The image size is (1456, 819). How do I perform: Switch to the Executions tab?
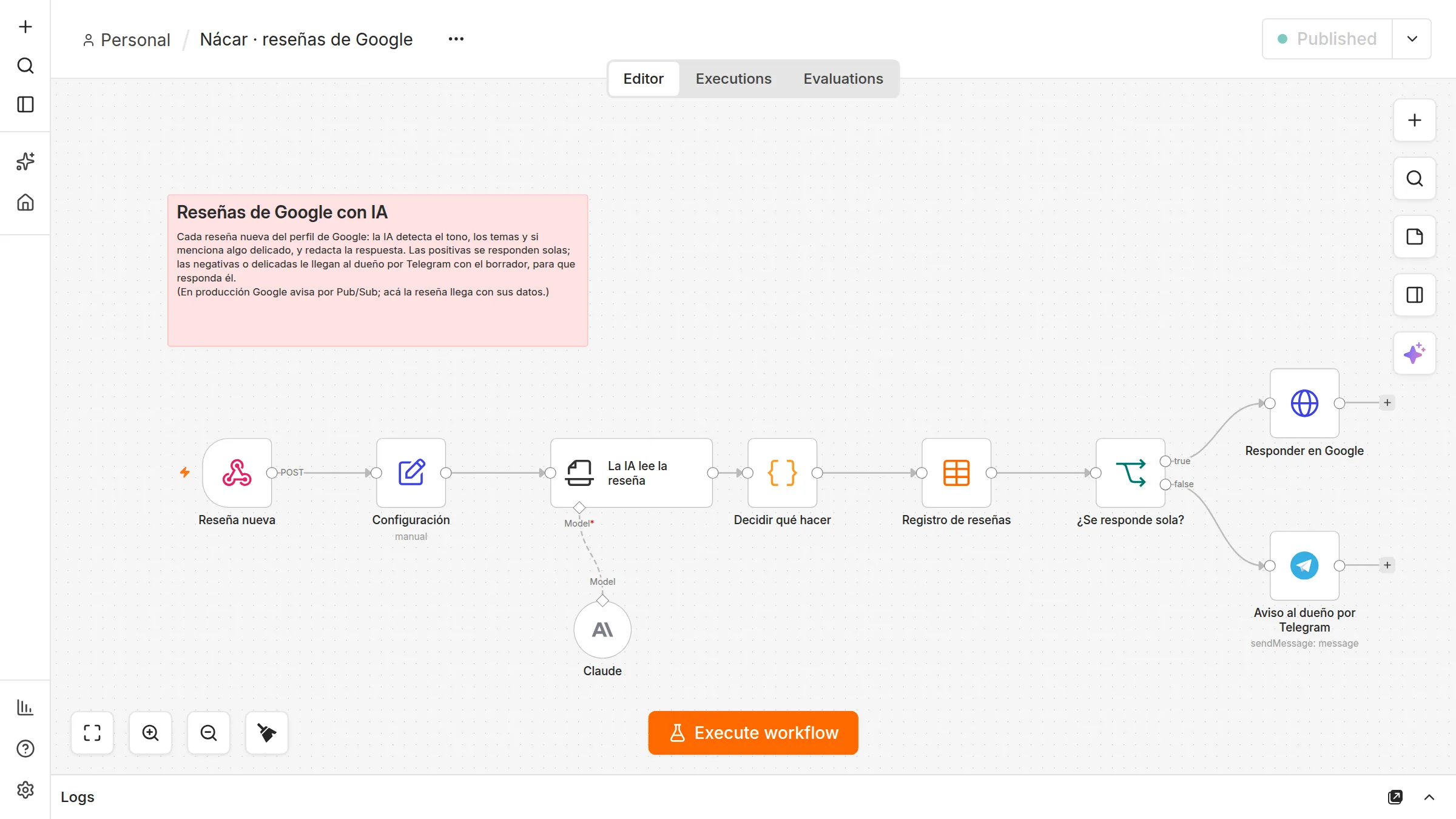733,79
